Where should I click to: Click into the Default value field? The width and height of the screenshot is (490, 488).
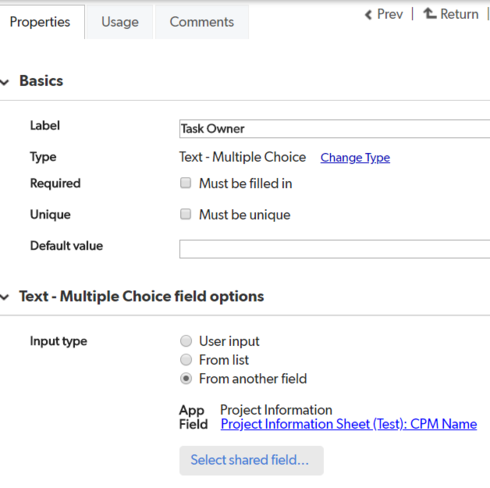(x=334, y=249)
